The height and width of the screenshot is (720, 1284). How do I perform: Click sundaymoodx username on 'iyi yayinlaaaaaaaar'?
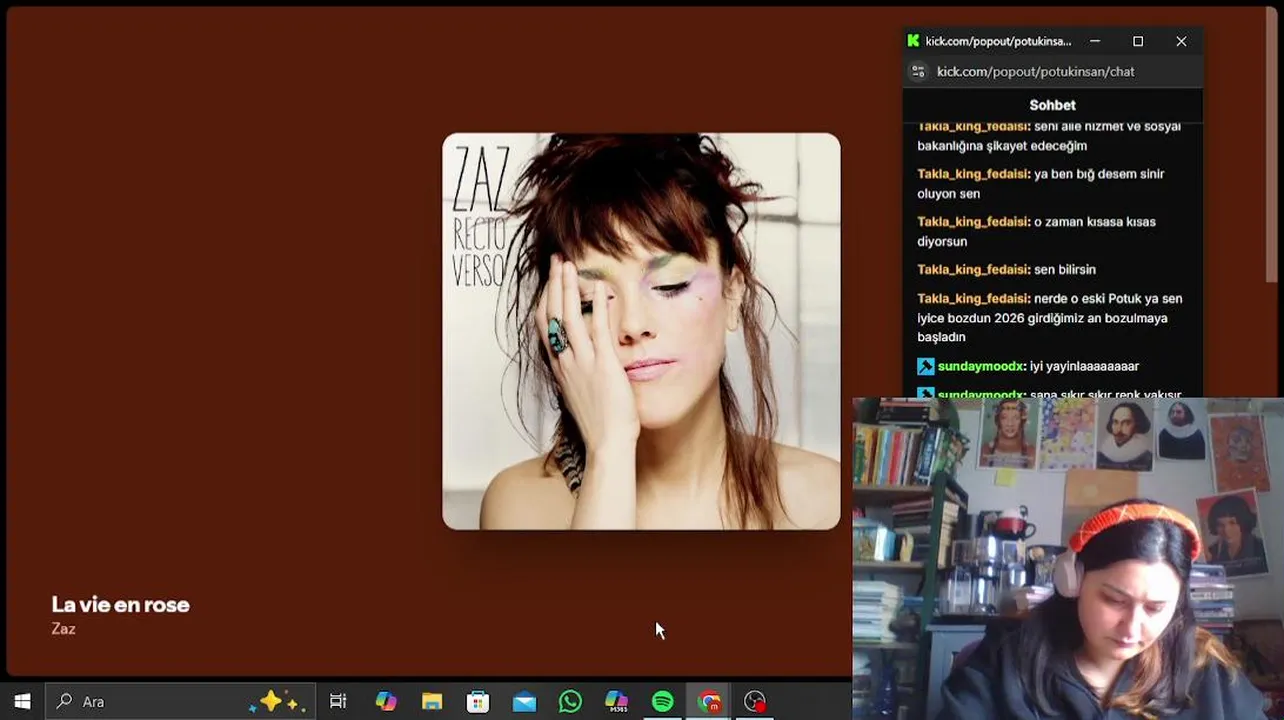(981, 366)
